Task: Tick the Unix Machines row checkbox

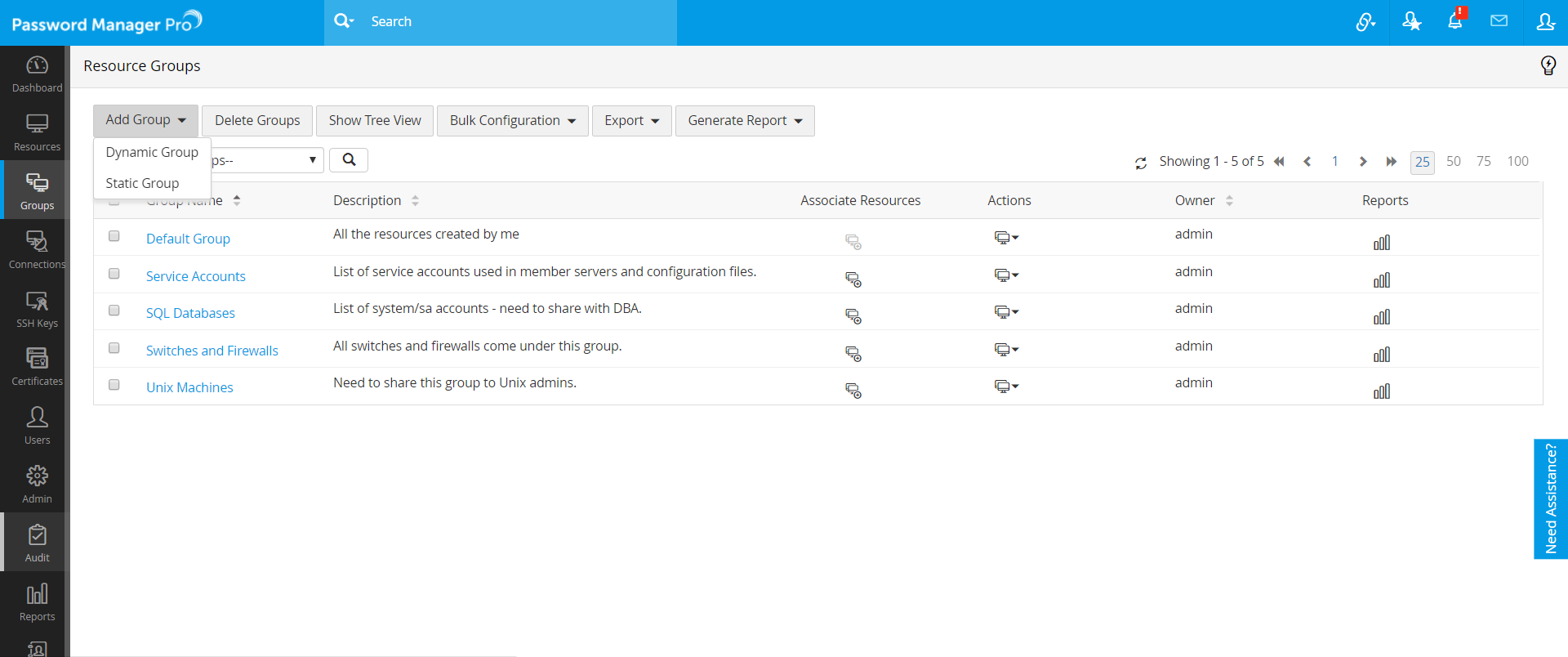Action: (114, 385)
